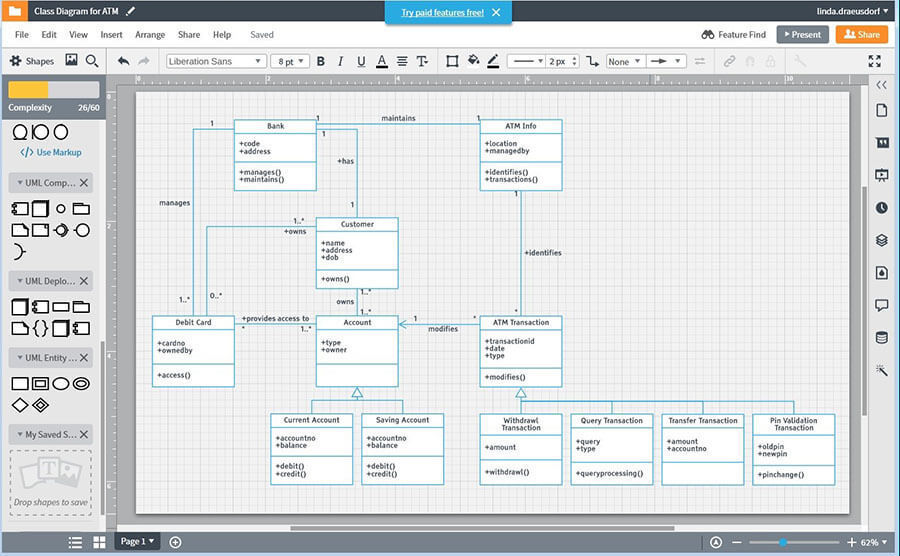Click the zoom slider handle
The height and width of the screenshot is (556, 900).
point(782,542)
